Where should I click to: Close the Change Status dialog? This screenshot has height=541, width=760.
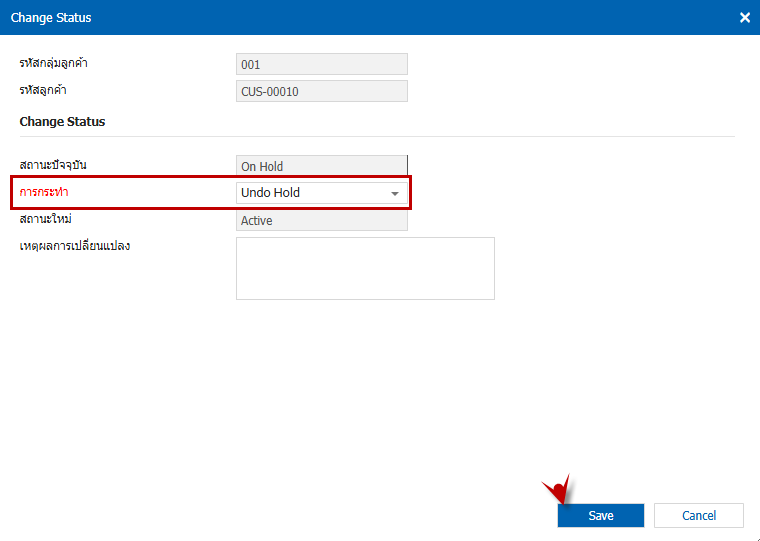point(744,18)
